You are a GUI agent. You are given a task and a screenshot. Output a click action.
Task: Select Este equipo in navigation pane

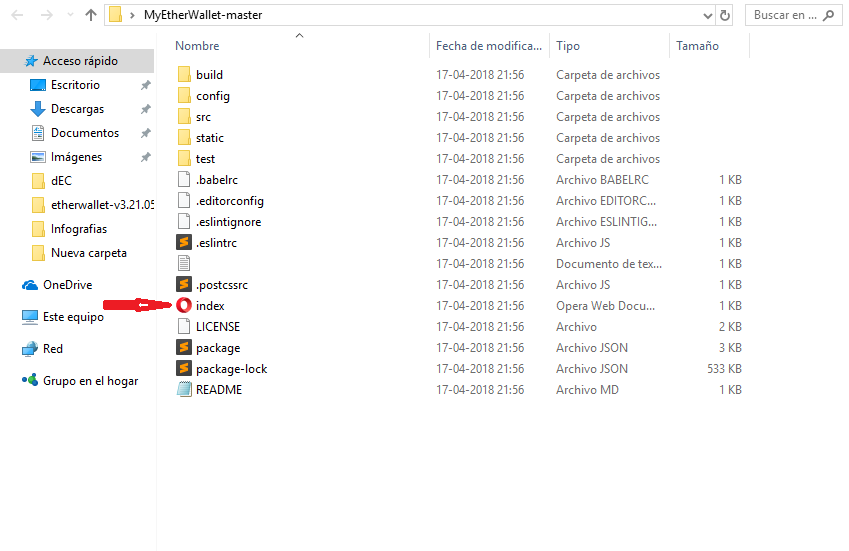pyautogui.click(x=73, y=317)
